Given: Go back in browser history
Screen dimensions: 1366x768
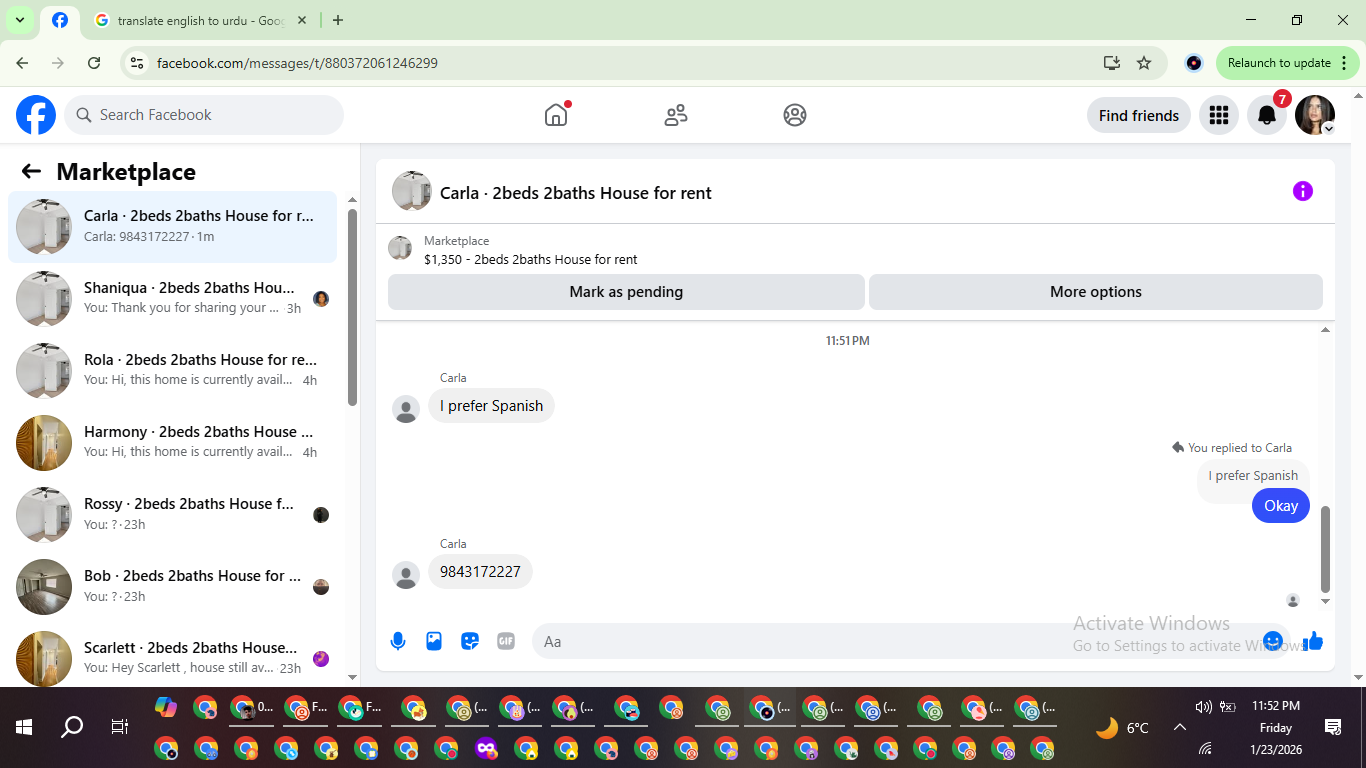Looking at the screenshot, I should 22,63.
